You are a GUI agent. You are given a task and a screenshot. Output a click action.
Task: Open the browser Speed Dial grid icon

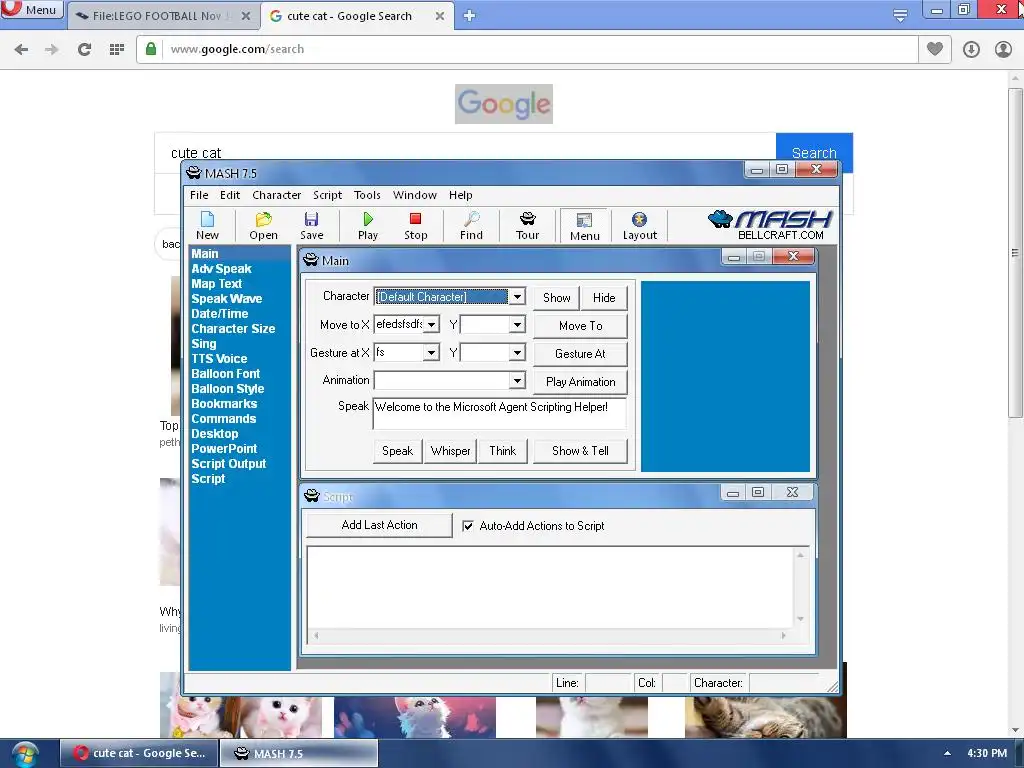(x=116, y=49)
